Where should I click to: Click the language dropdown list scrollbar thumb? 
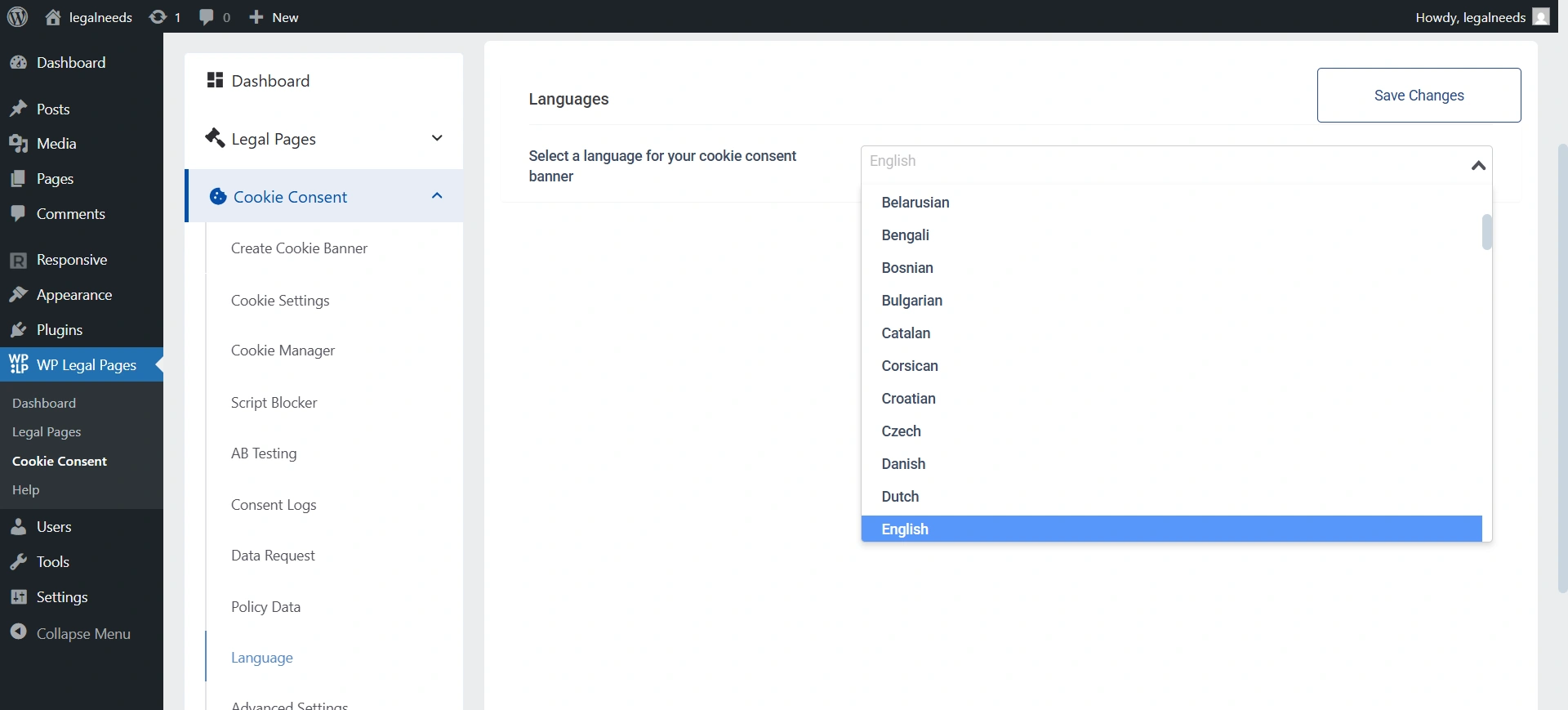tap(1487, 232)
